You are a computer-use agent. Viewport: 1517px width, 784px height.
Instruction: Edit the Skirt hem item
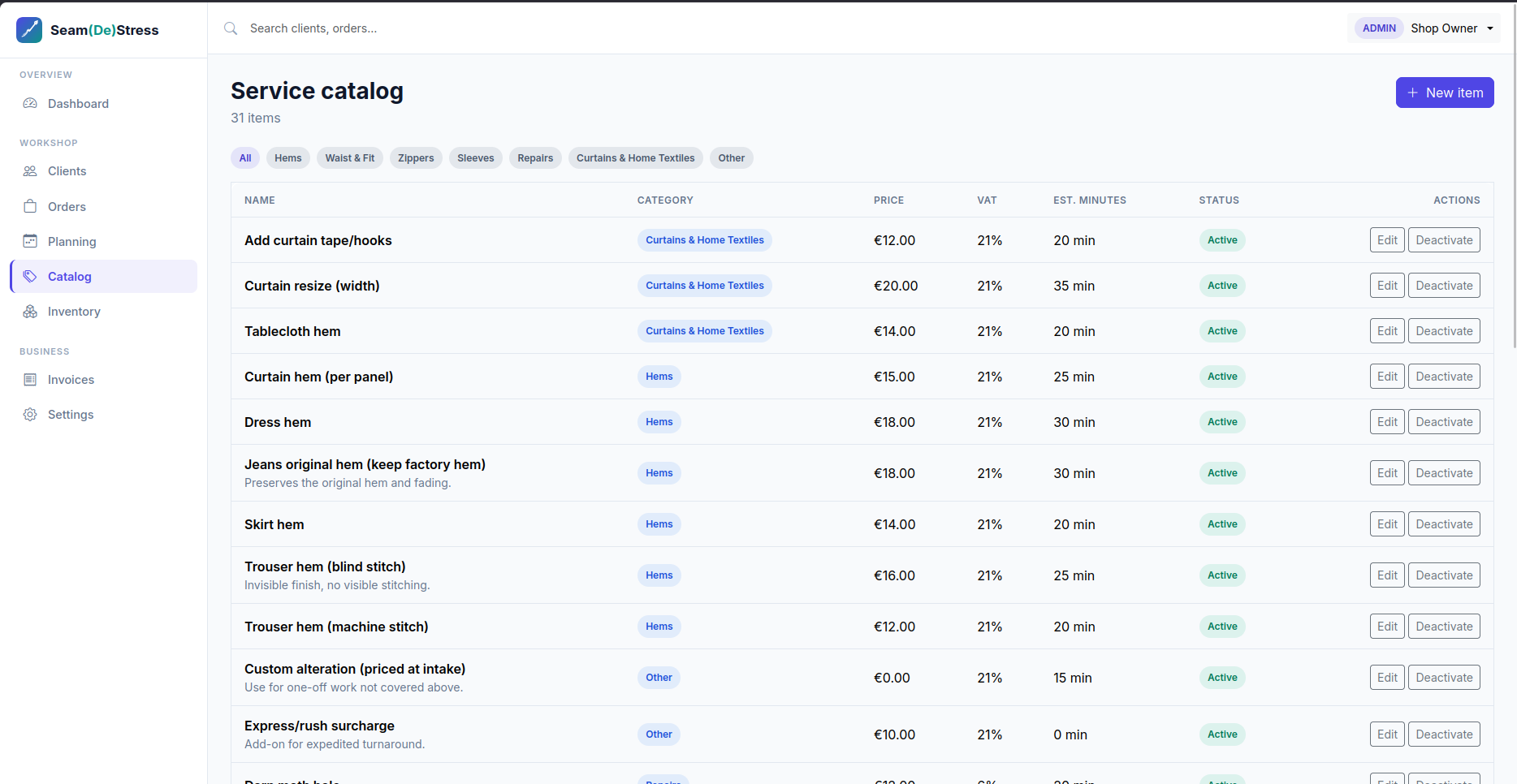[1387, 524]
